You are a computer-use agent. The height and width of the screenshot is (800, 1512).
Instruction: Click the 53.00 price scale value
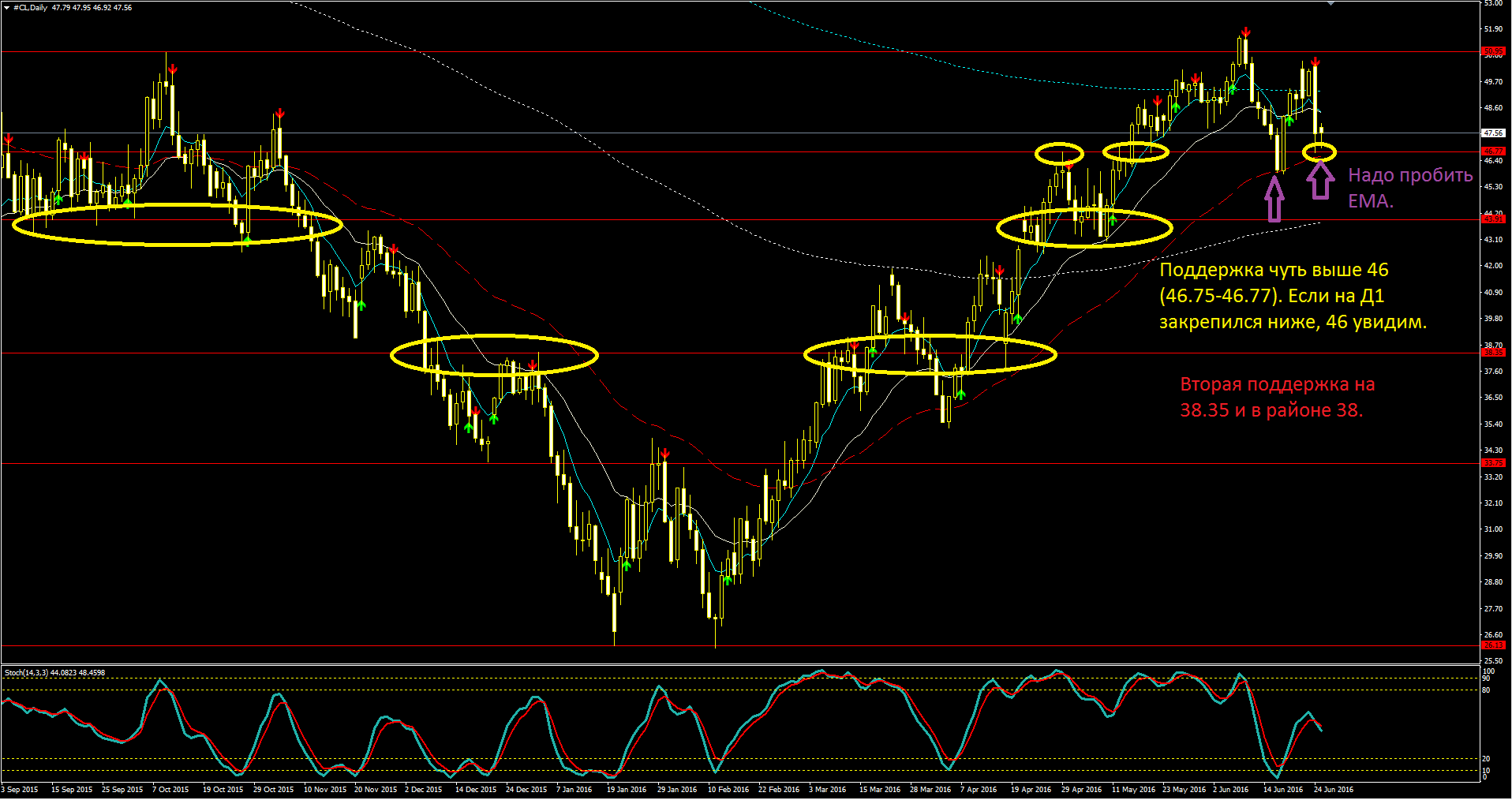[x=1493, y=3]
